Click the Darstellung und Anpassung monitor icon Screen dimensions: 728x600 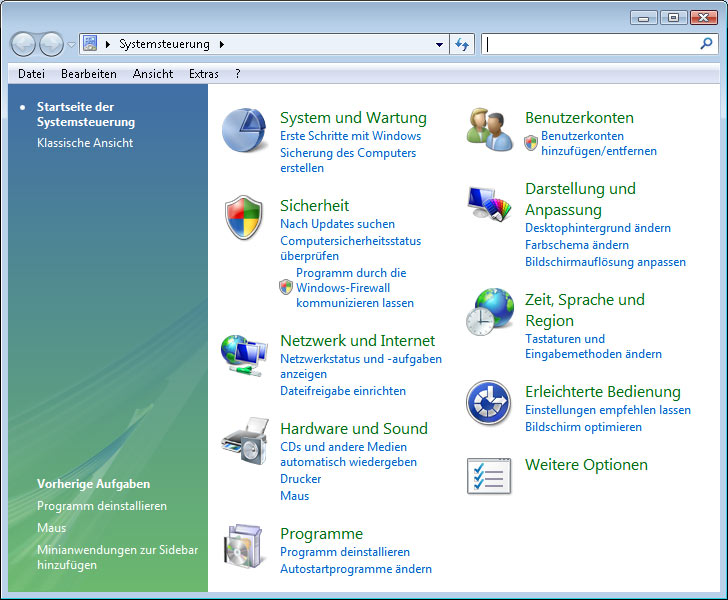point(489,203)
